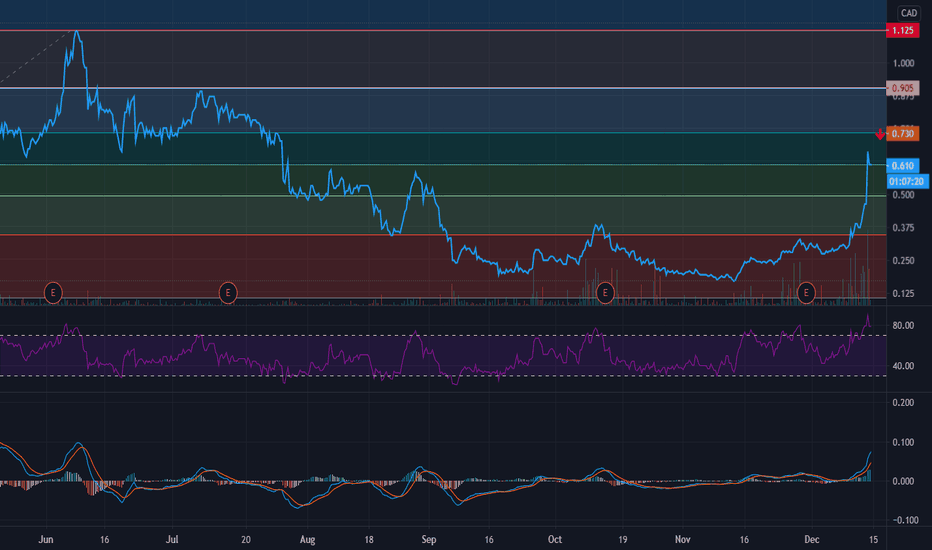The height and width of the screenshot is (550, 932).
Task: Select the 0.905 horizontal line price label
Action: (903, 88)
